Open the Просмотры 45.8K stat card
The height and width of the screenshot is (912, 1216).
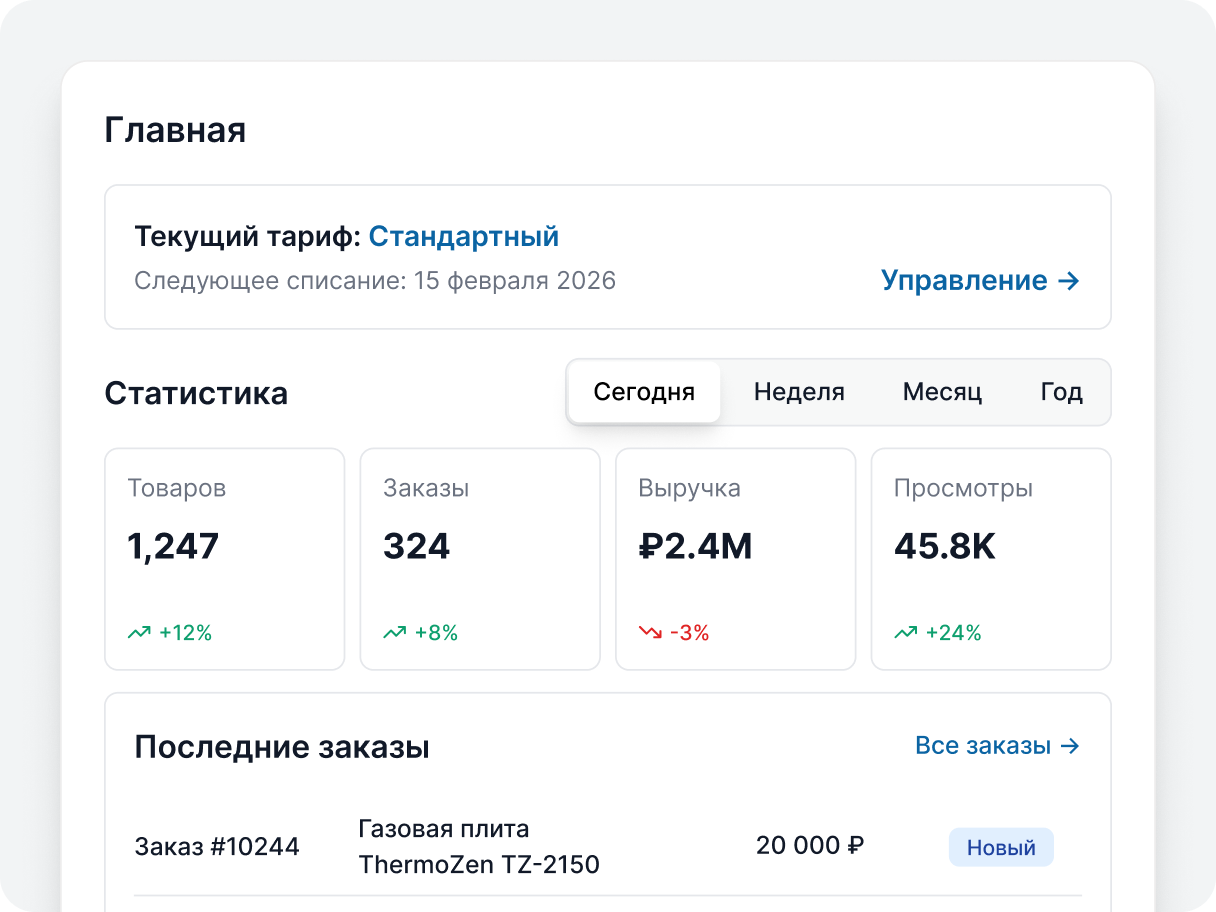point(991,559)
